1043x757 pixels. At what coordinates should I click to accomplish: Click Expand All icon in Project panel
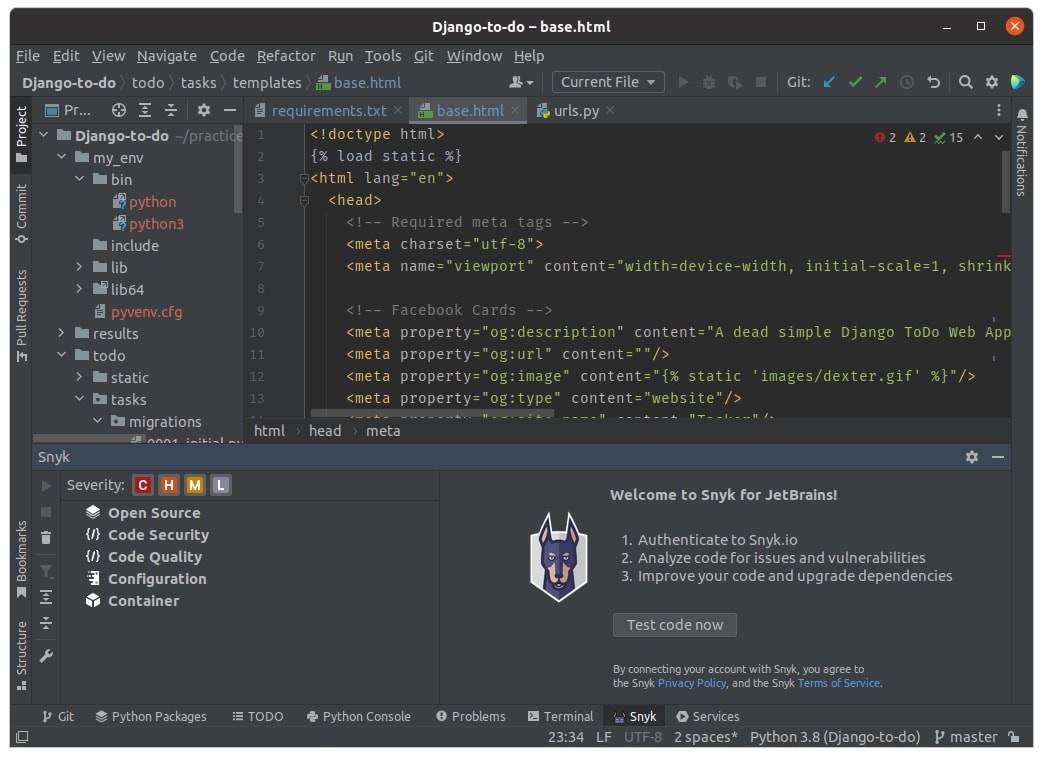(x=144, y=110)
